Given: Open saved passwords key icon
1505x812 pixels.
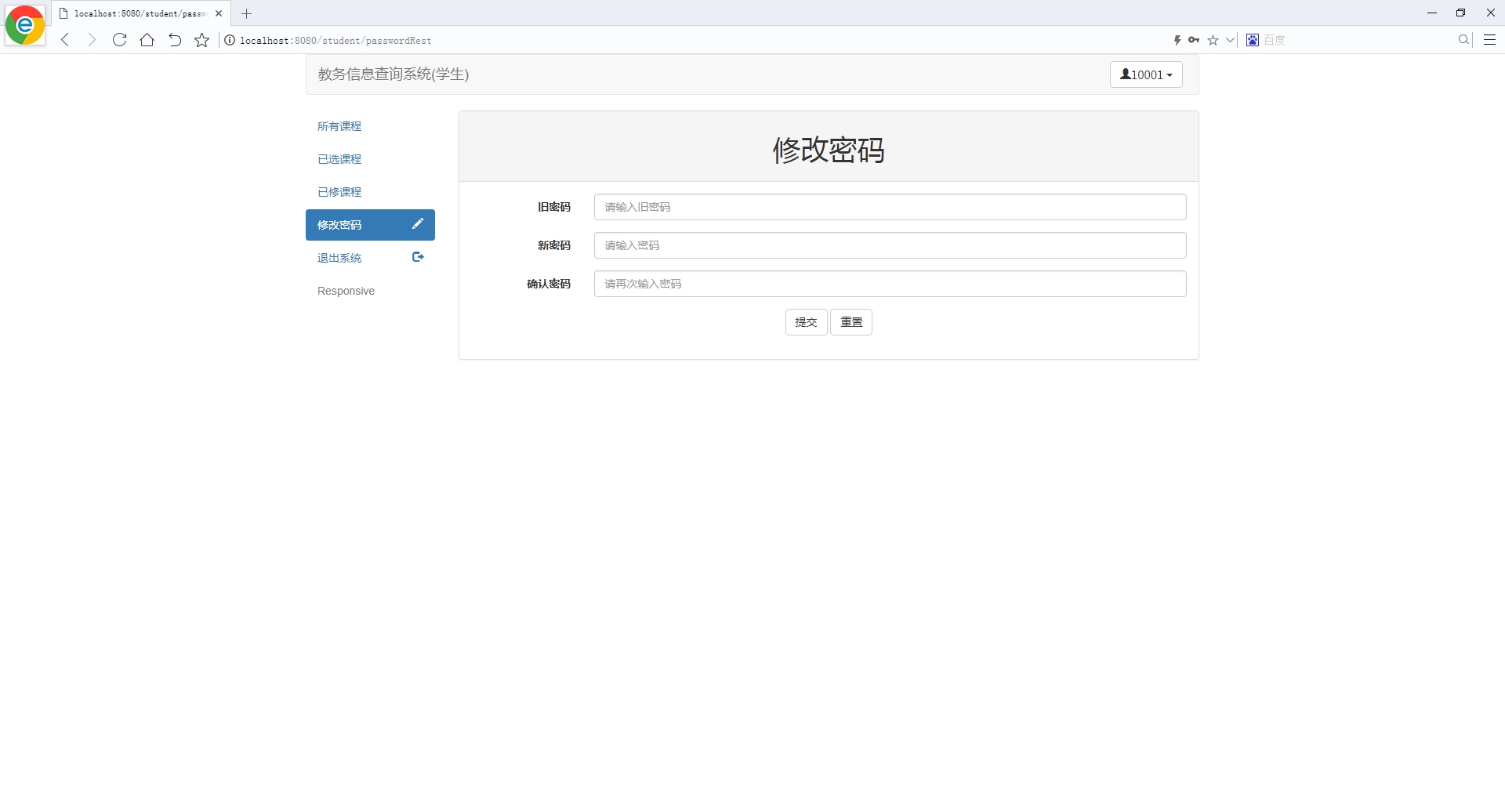Looking at the screenshot, I should pyautogui.click(x=1194, y=40).
